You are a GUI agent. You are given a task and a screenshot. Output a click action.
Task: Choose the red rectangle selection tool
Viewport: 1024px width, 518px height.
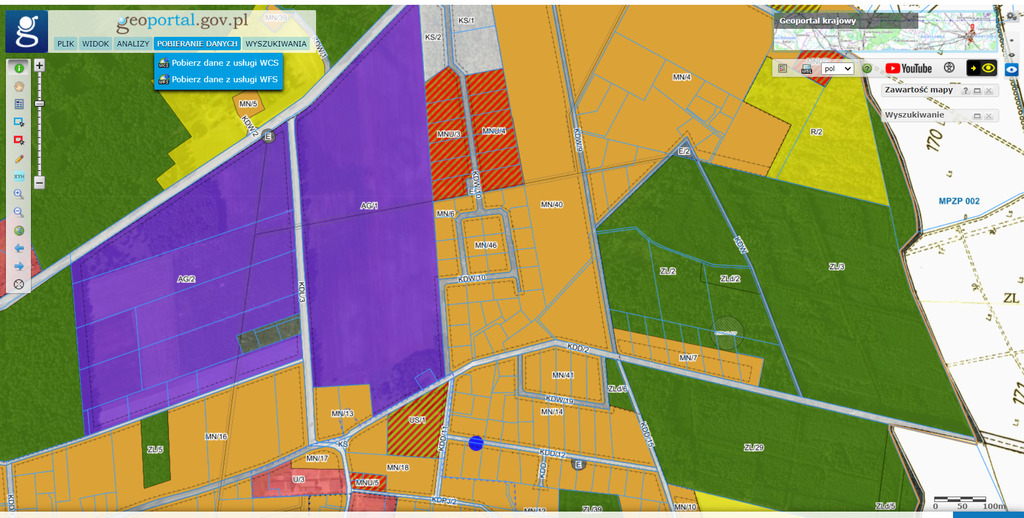pyautogui.click(x=19, y=140)
